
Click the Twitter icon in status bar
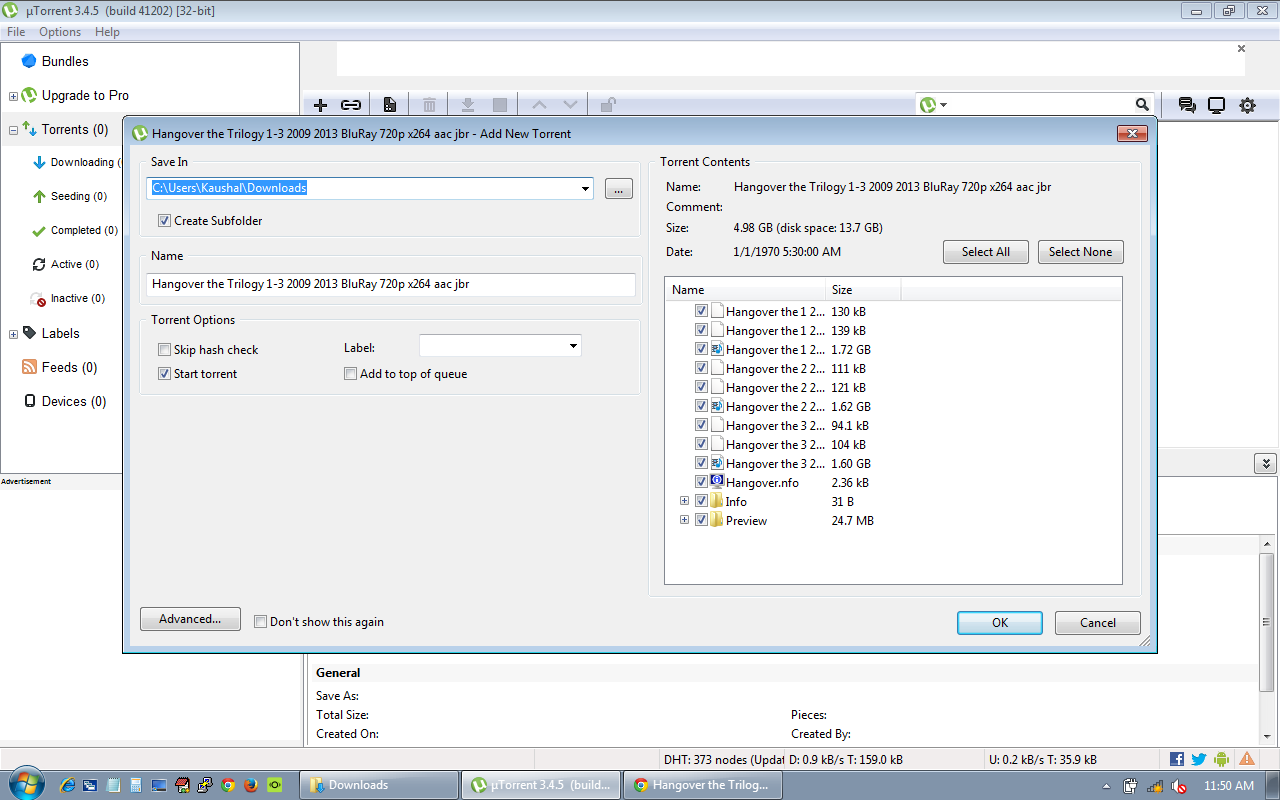(x=1198, y=759)
